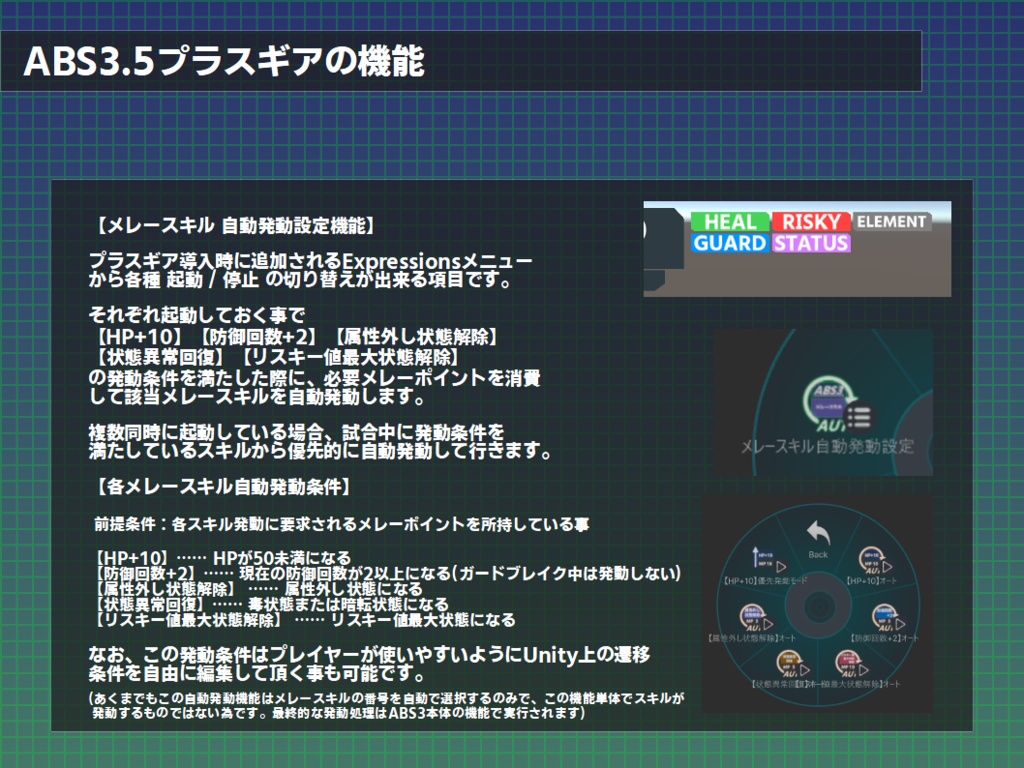Click heading 【メレースキル 自動発動設定機能】
This screenshot has height=768, width=1024.
tap(234, 227)
